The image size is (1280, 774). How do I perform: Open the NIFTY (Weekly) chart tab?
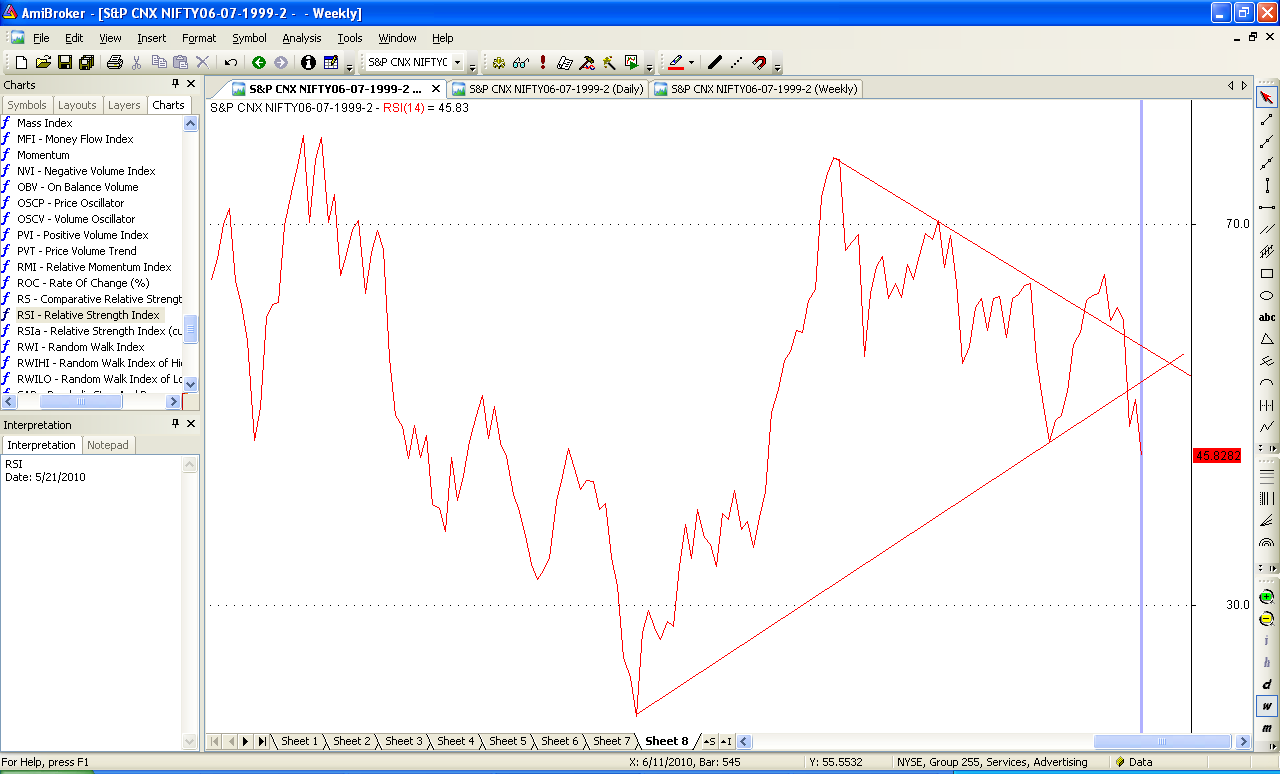point(755,88)
